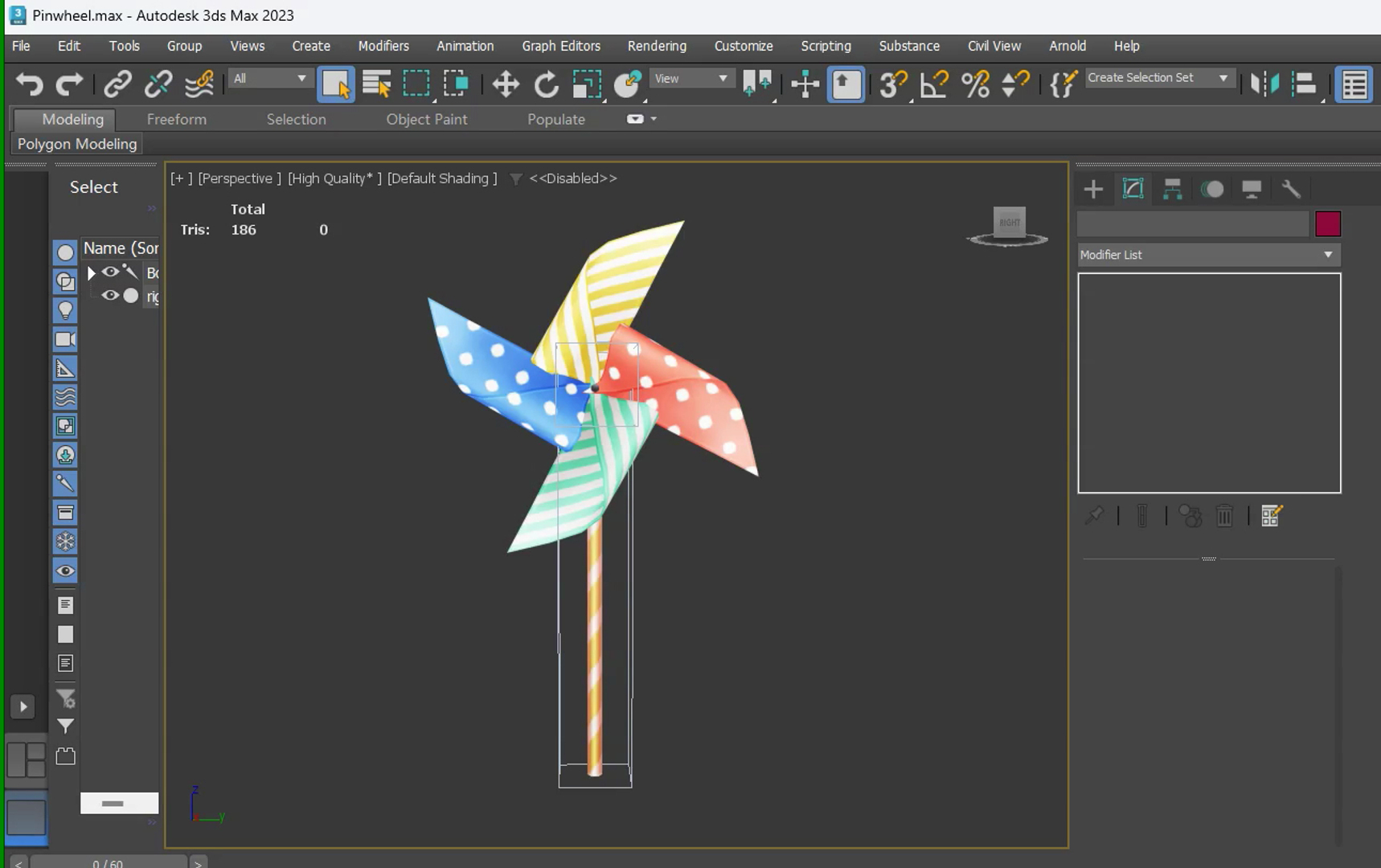Screen dimensions: 1381x868
Task: Expand the first object tree row
Action: [91, 272]
